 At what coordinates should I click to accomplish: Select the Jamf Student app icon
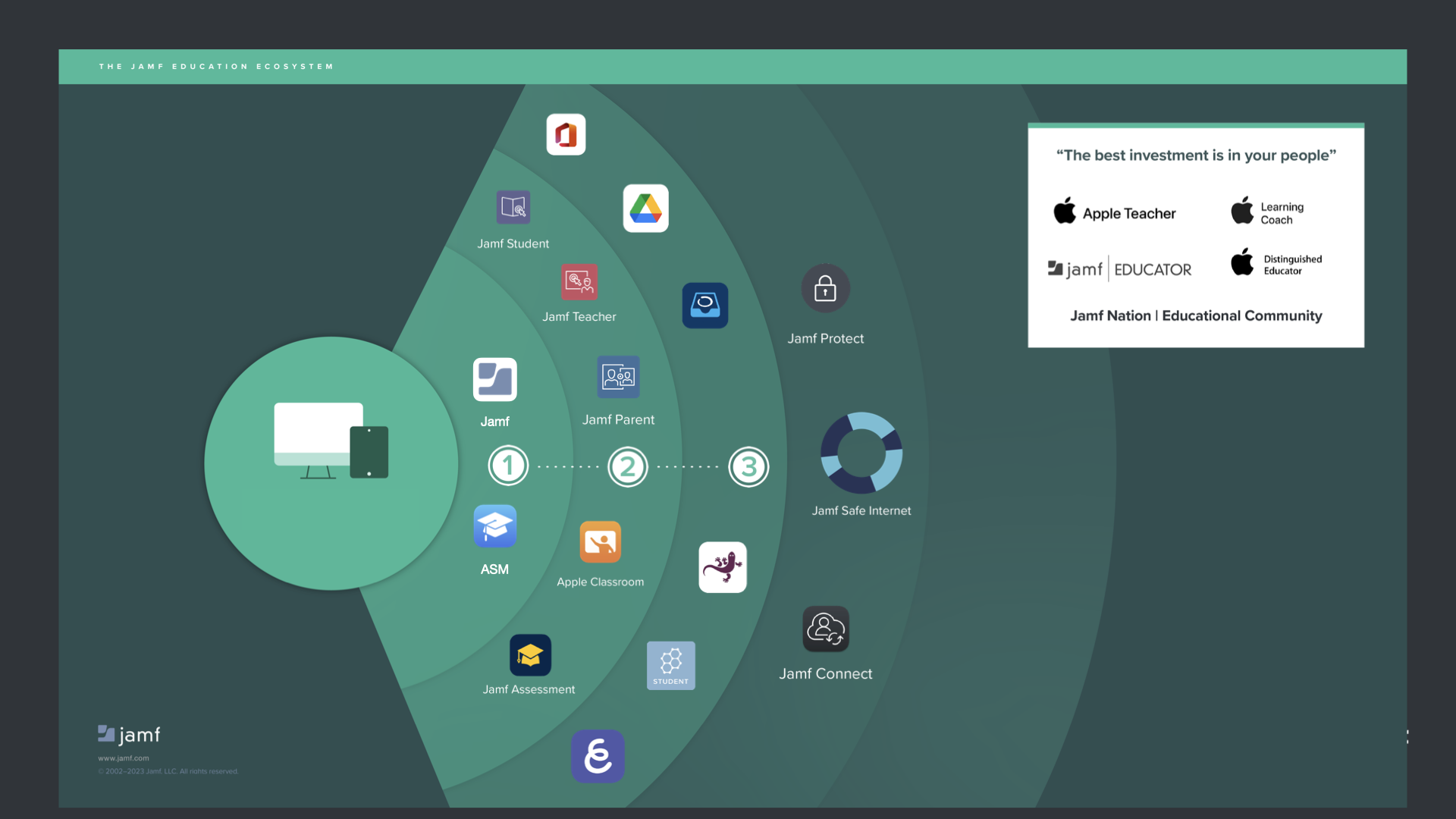(x=513, y=207)
